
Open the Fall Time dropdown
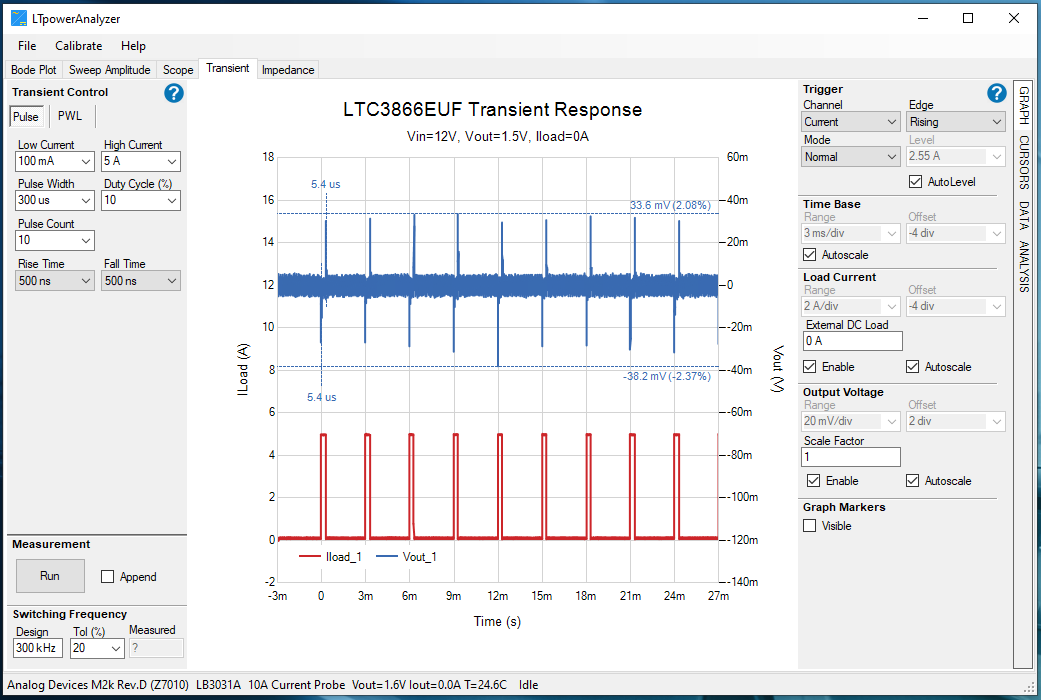(x=140, y=280)
